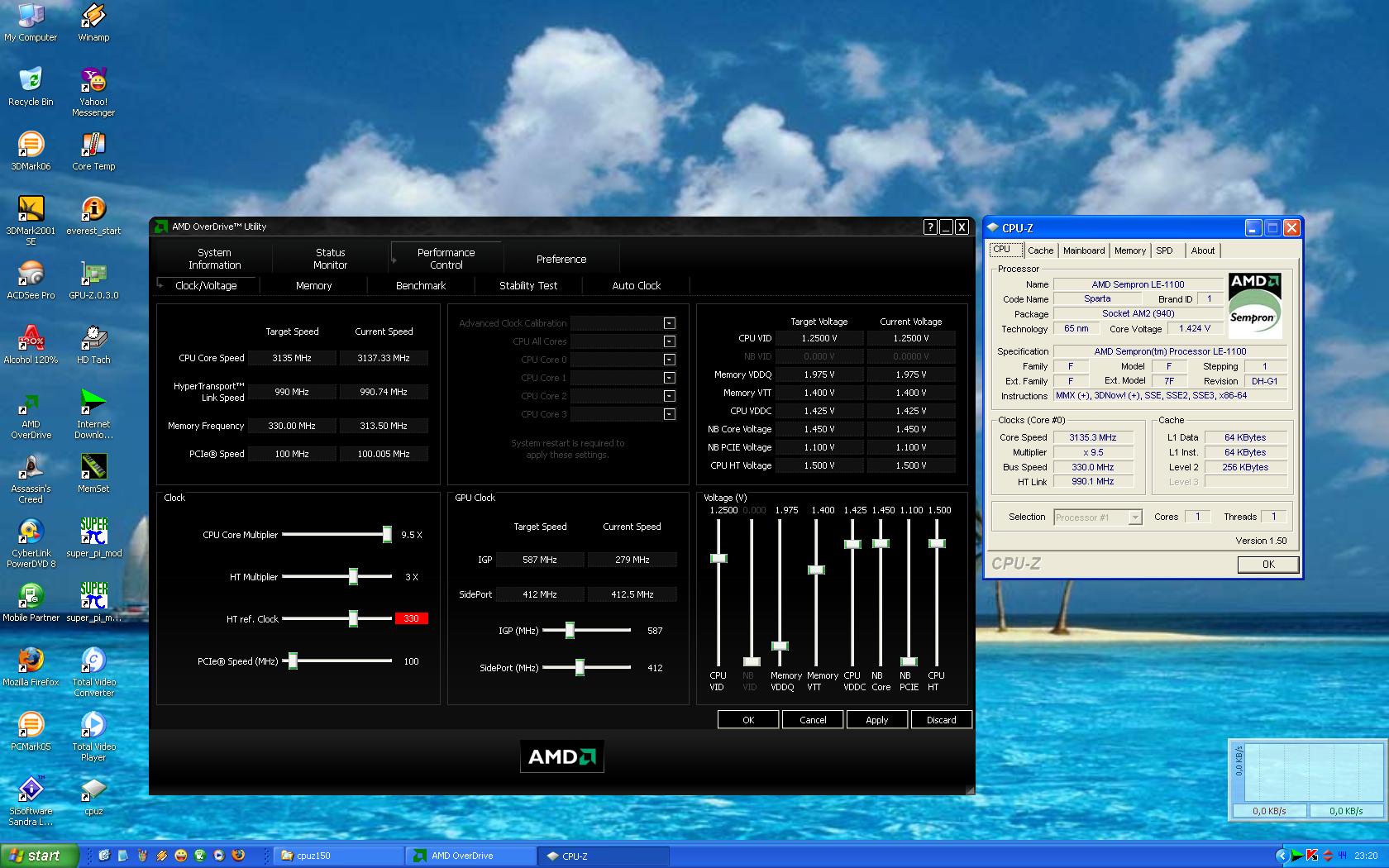
Task: Open 3DMark2001 SE desktop icon
Action: (31, 221)
